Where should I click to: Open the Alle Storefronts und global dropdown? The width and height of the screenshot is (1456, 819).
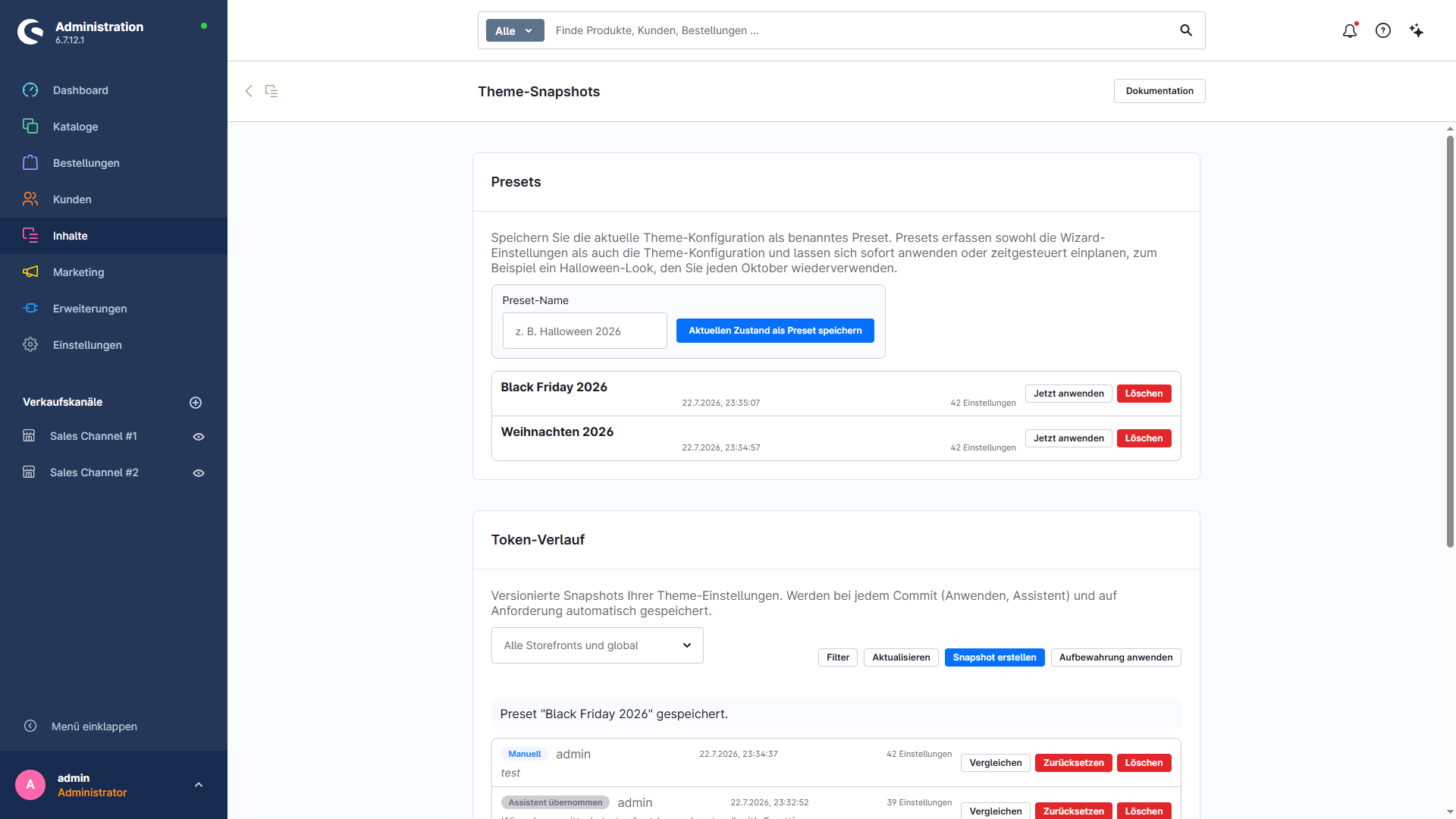[x=598, y=645]
